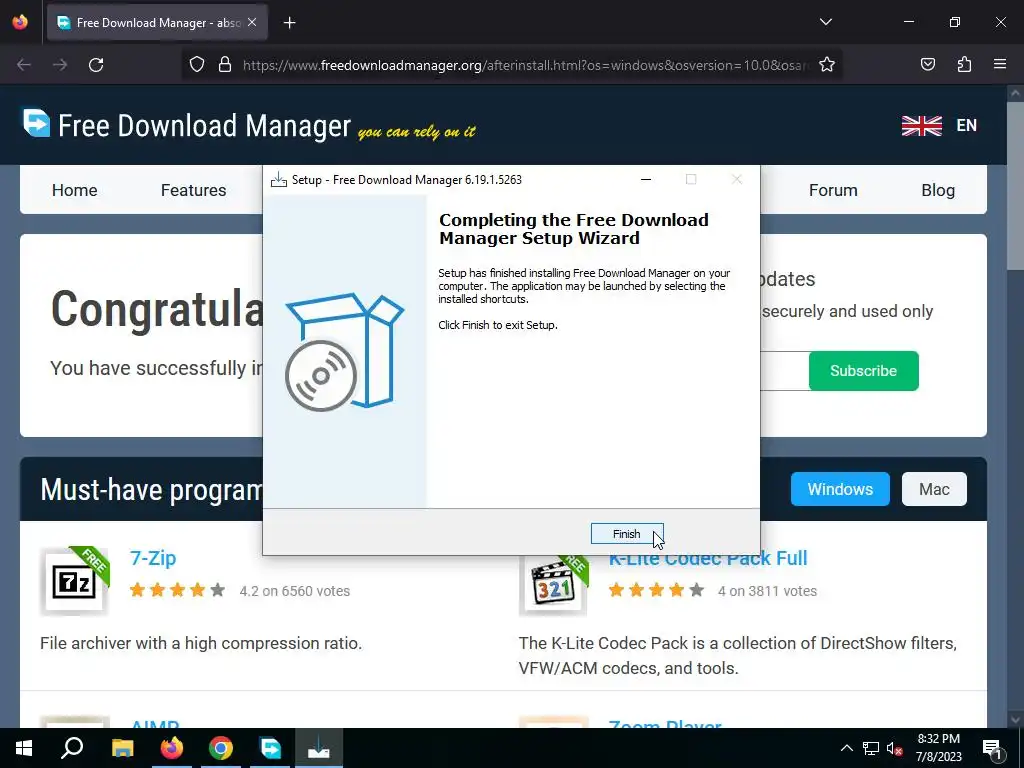Close the Free Download Manager browser tab
The image size is (1024, 768).
pos(252,22)
